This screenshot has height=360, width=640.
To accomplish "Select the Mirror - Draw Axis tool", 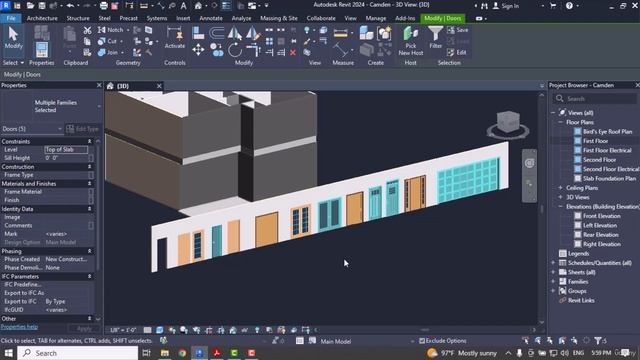I will [x=253, y=32].
